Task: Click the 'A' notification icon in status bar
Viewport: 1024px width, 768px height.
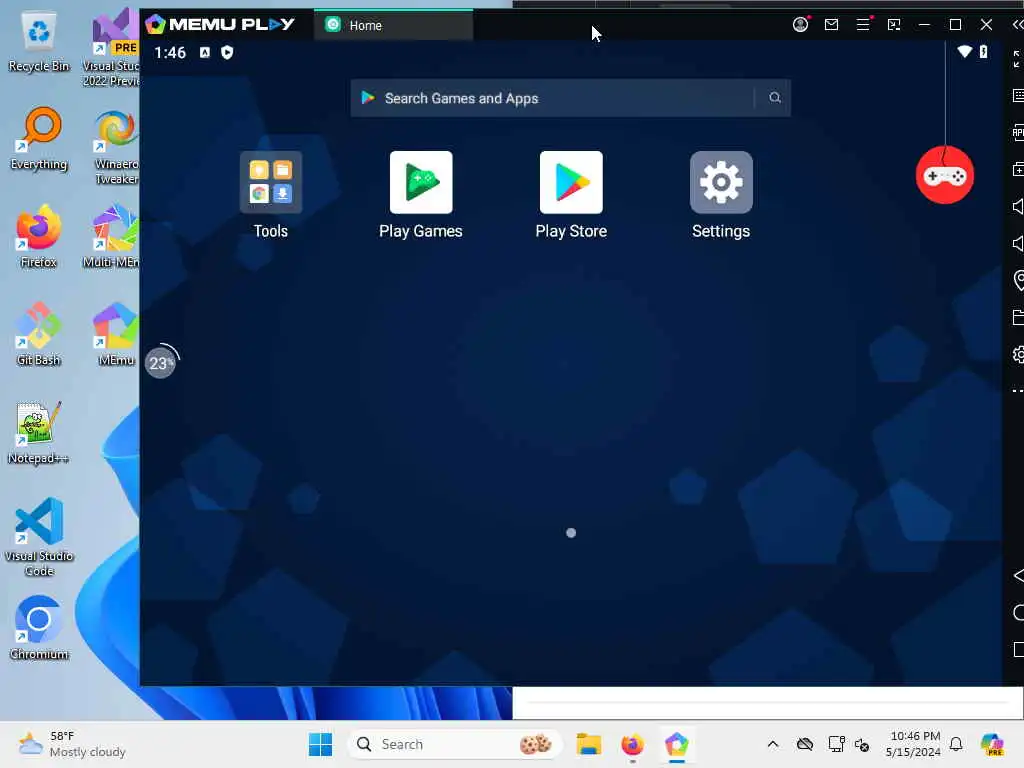Action: click(204, 52)
